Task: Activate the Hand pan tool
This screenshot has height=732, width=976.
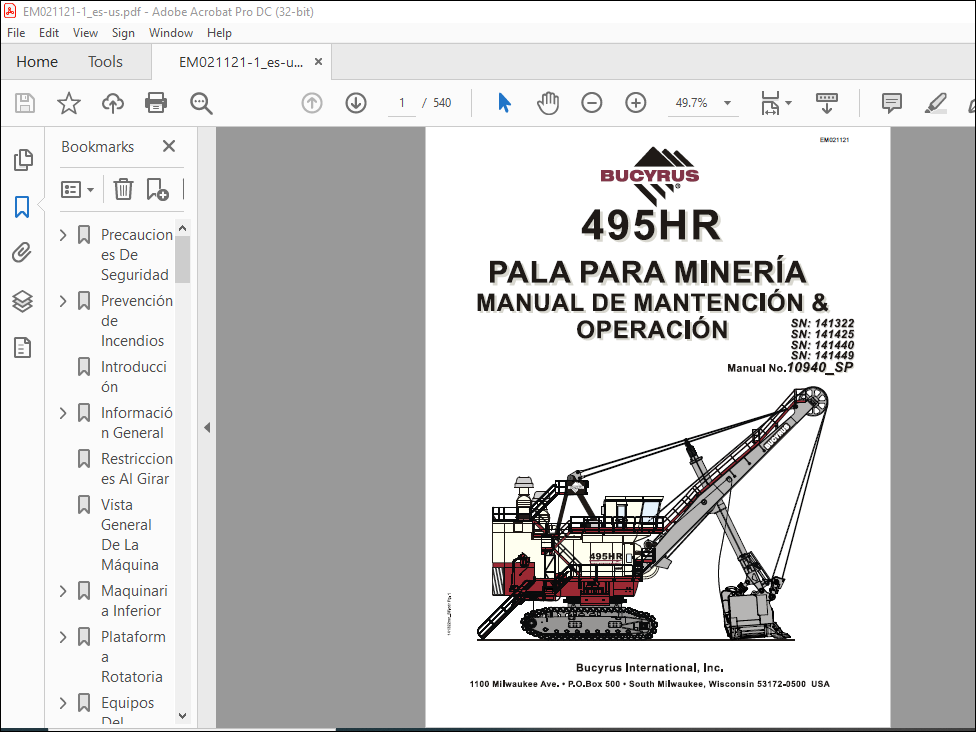Action: click(x=548, y=103)
